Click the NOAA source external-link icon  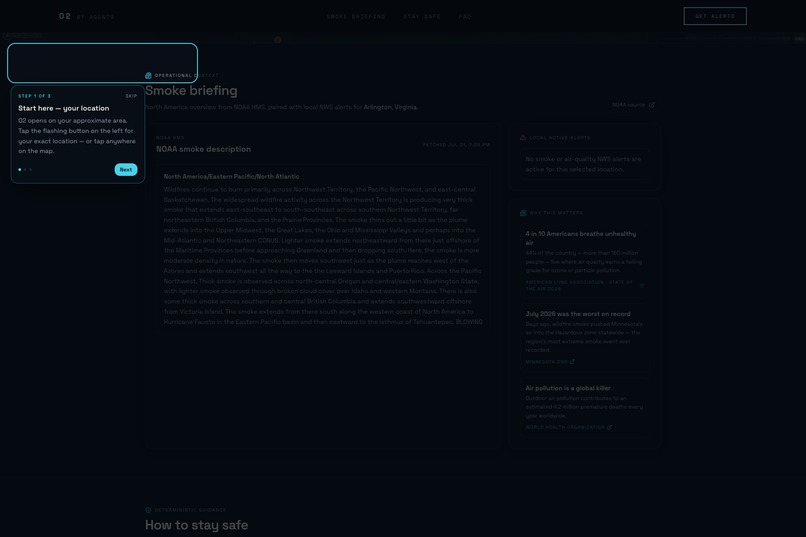(652, 105)
